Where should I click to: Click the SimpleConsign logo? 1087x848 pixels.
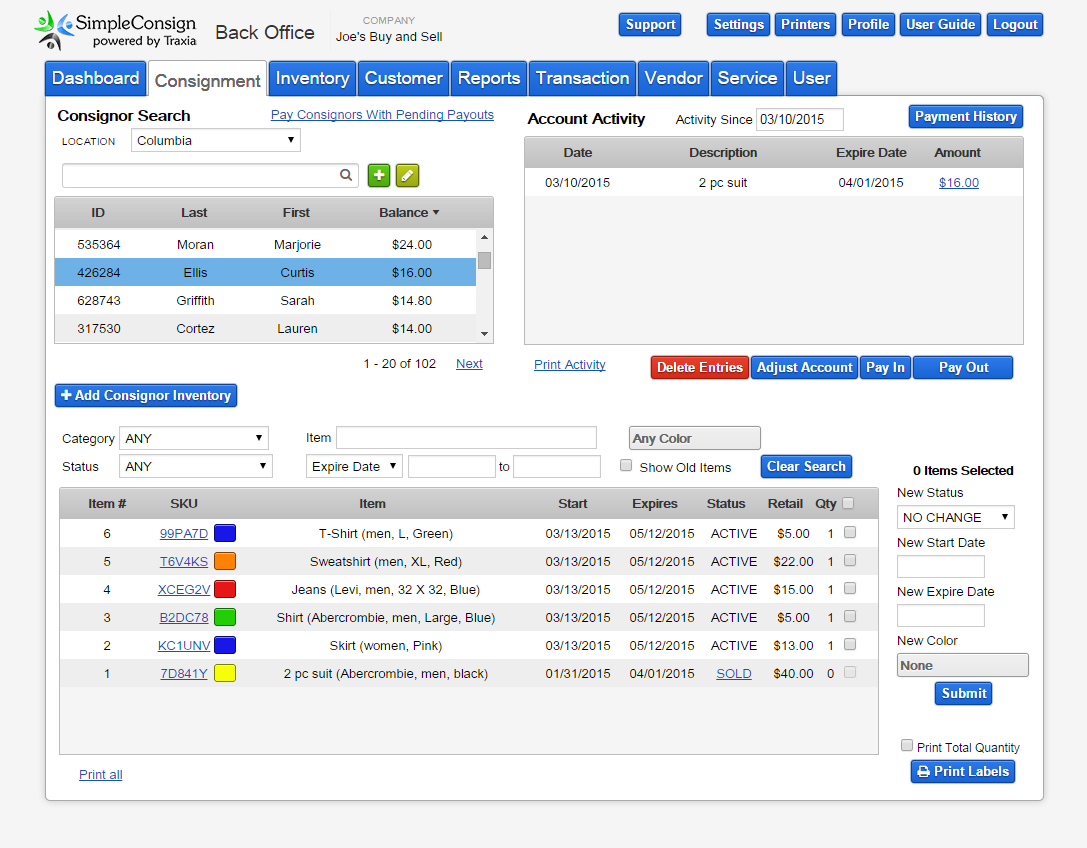(115, 30)
